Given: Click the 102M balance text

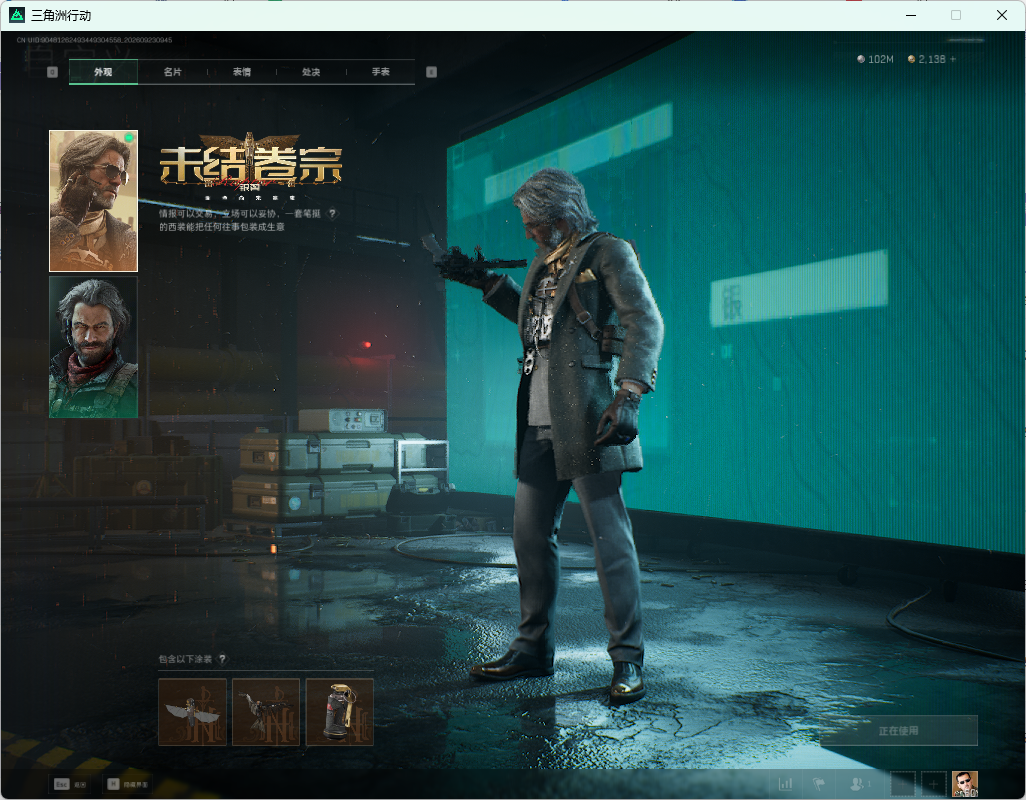Looking at the screenshot, I should point(881,59).
